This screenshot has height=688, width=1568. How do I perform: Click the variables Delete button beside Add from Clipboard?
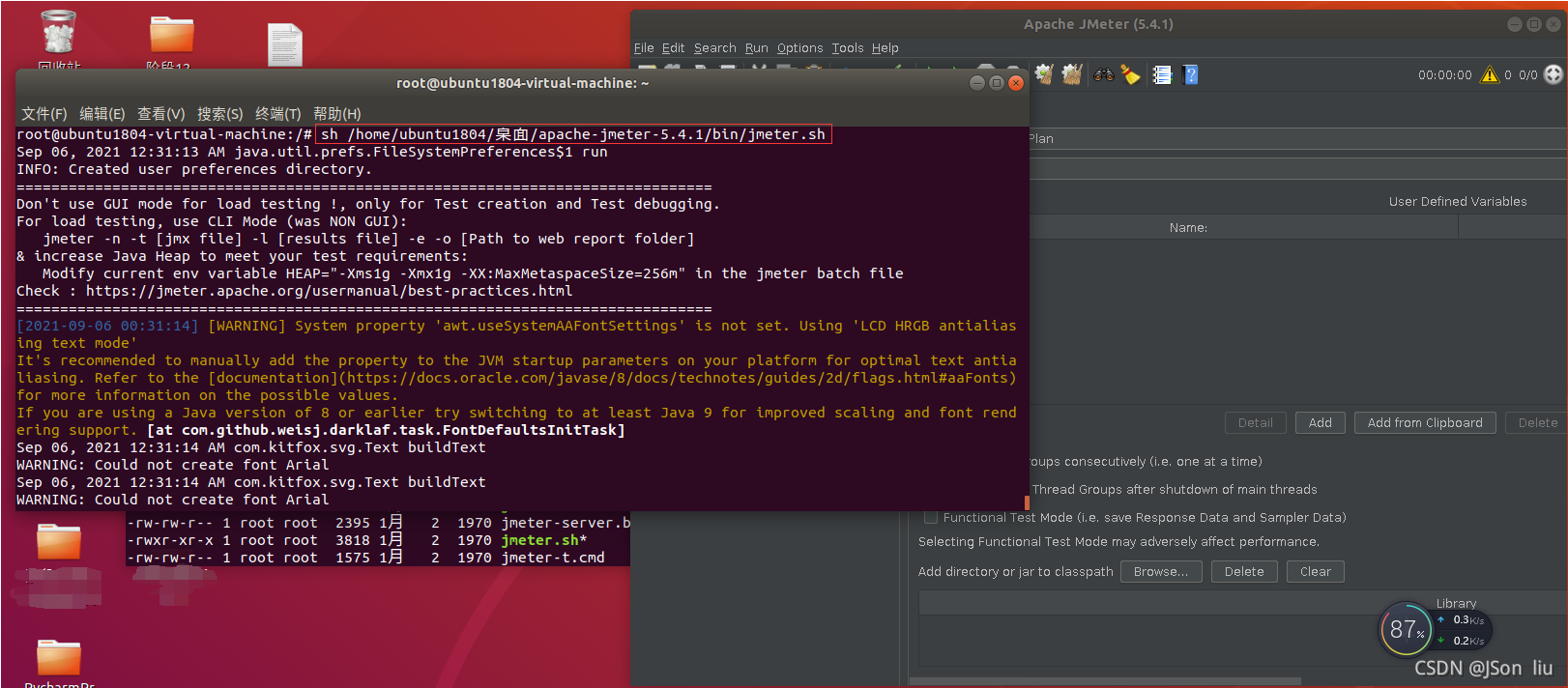(1536, 422)
